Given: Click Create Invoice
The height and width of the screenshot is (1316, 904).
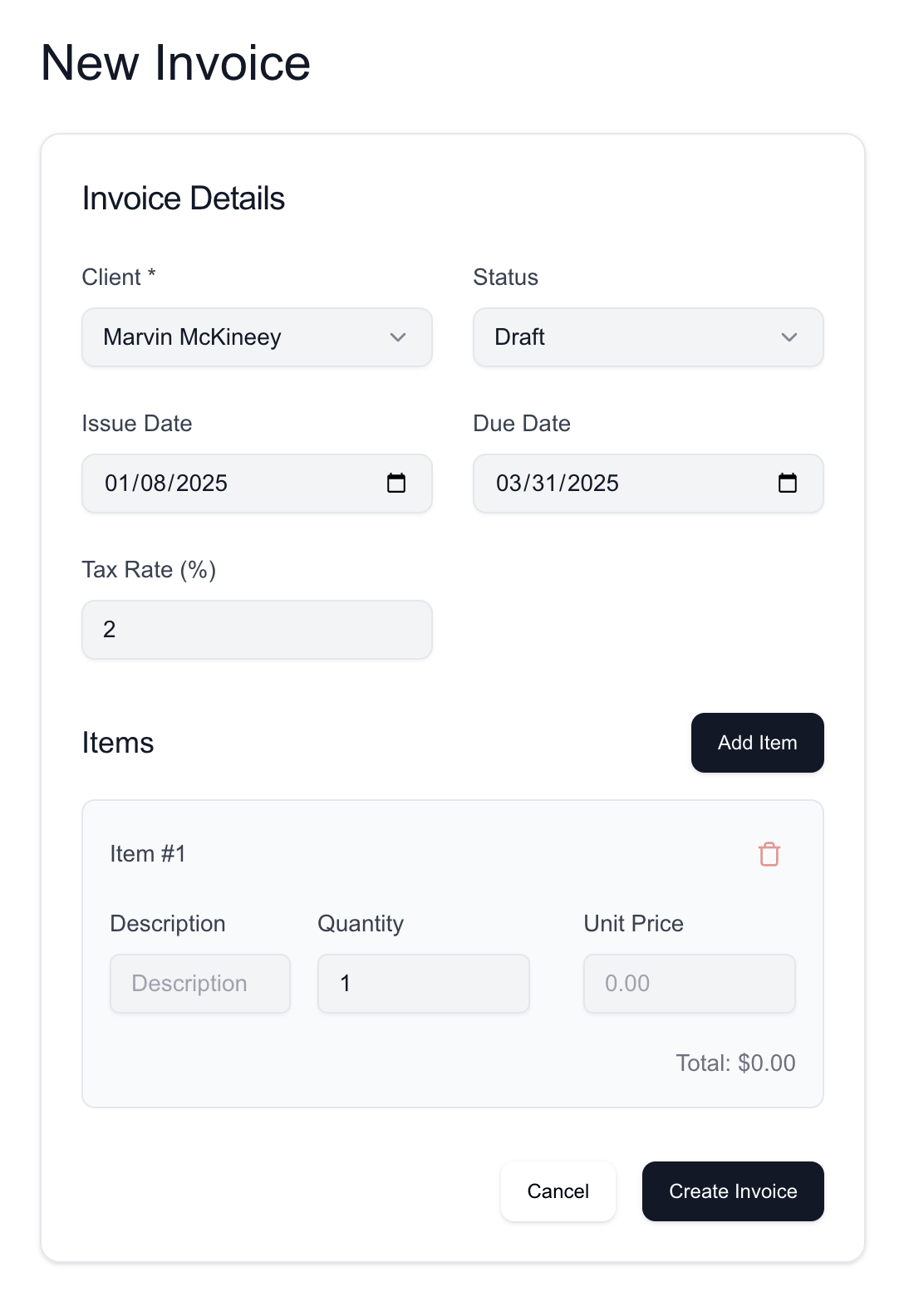Looking at the screenshot, I should 732,1191.
